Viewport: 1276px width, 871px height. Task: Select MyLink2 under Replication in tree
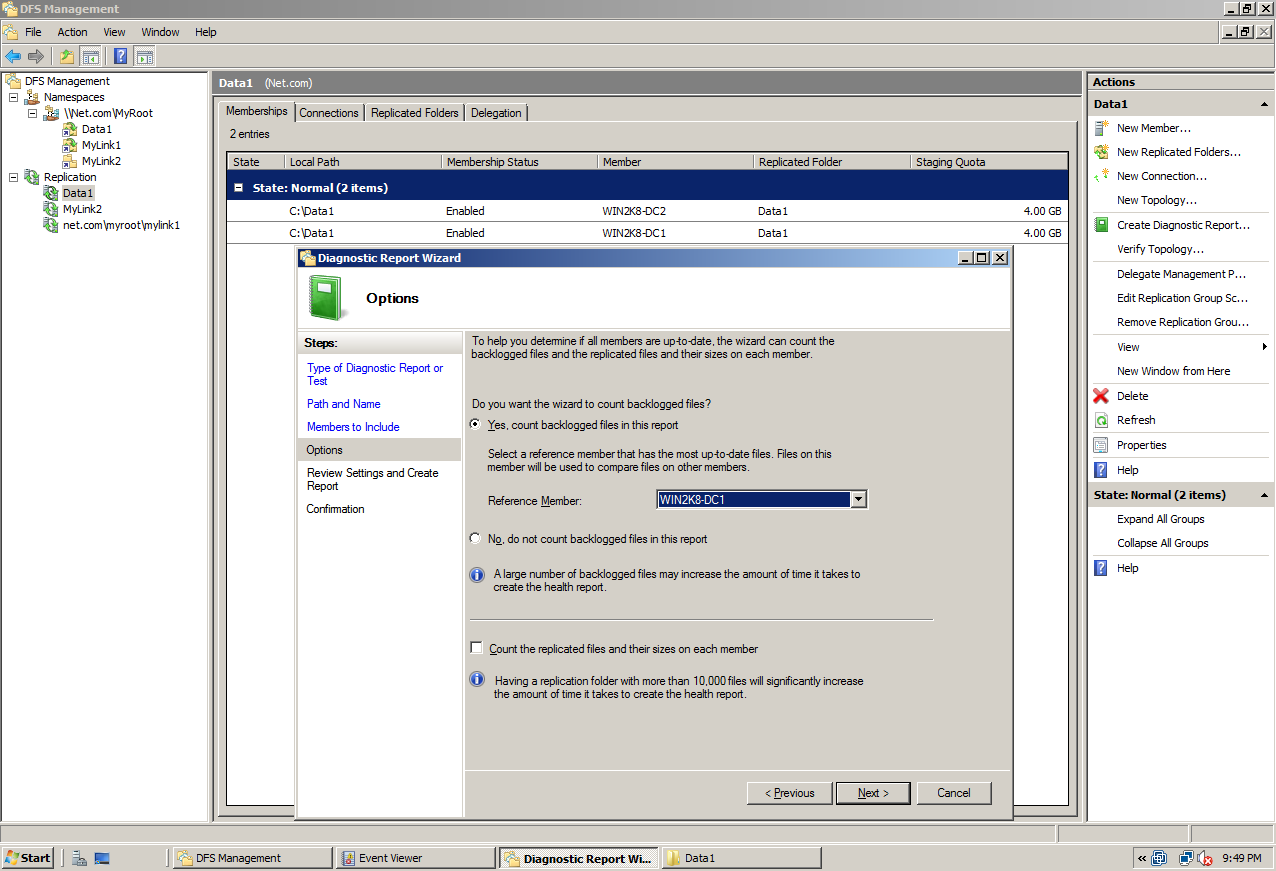(82, 209)
